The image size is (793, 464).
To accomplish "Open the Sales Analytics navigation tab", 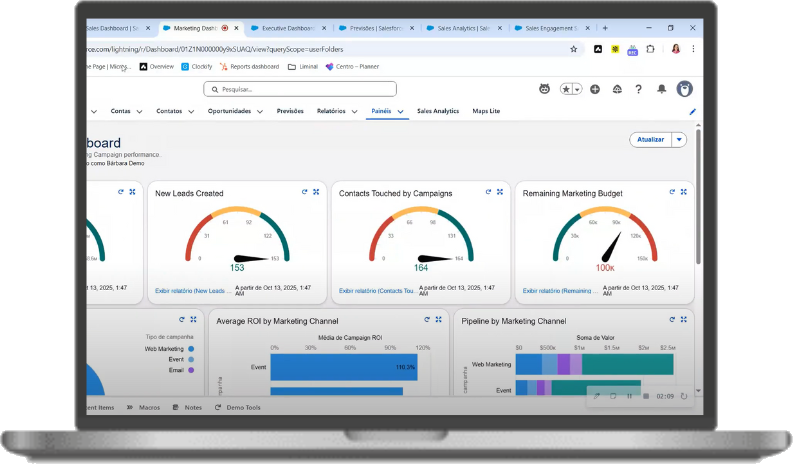I will tap(438, 111).
